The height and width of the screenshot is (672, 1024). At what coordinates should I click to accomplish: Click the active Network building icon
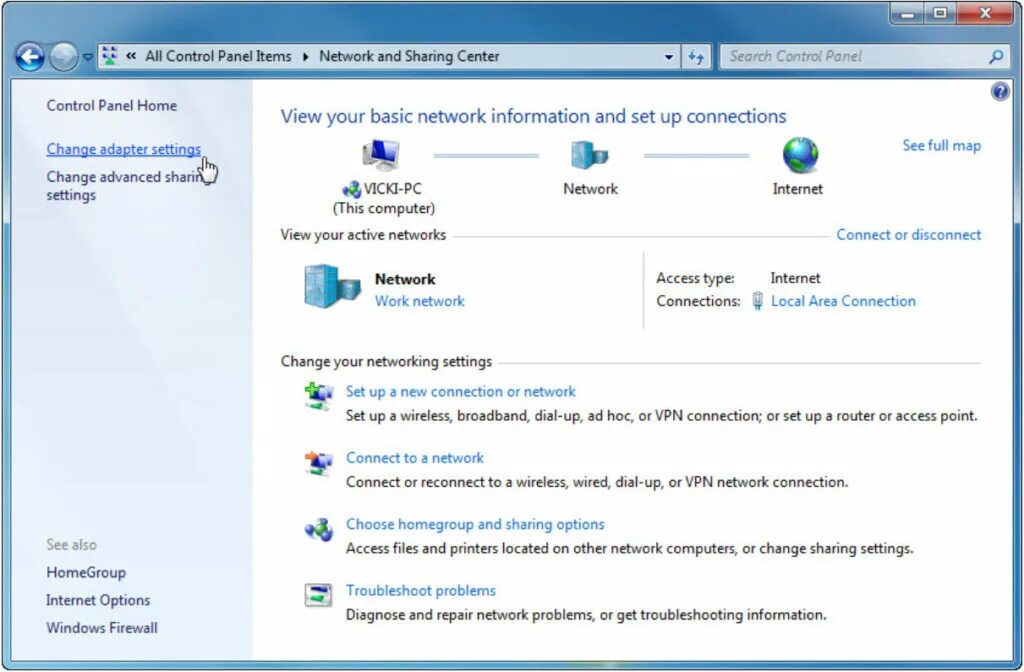[332, 286]
